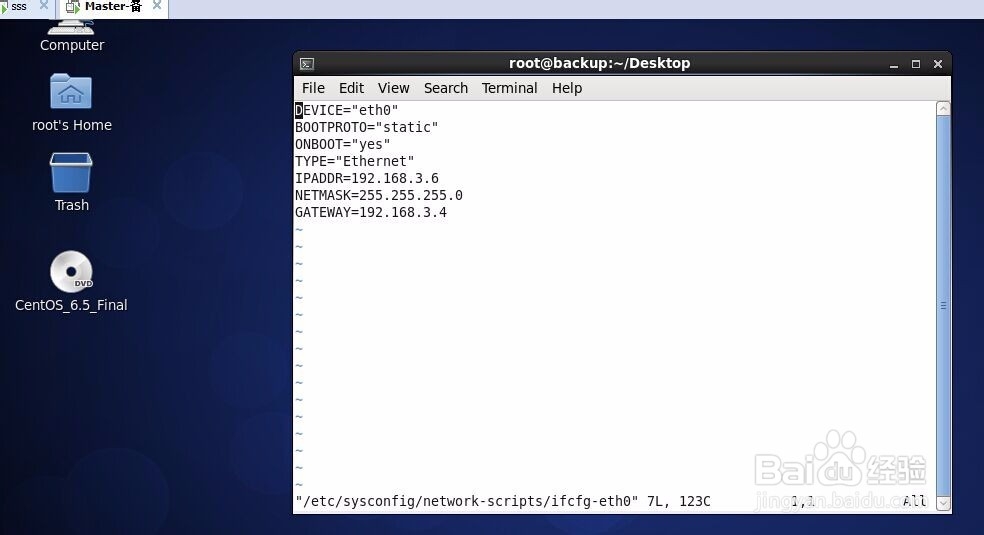This screenshot has height=535, width=984.
Task: Click the TYPE="Ethernet" line
Action: click(355, 161)
